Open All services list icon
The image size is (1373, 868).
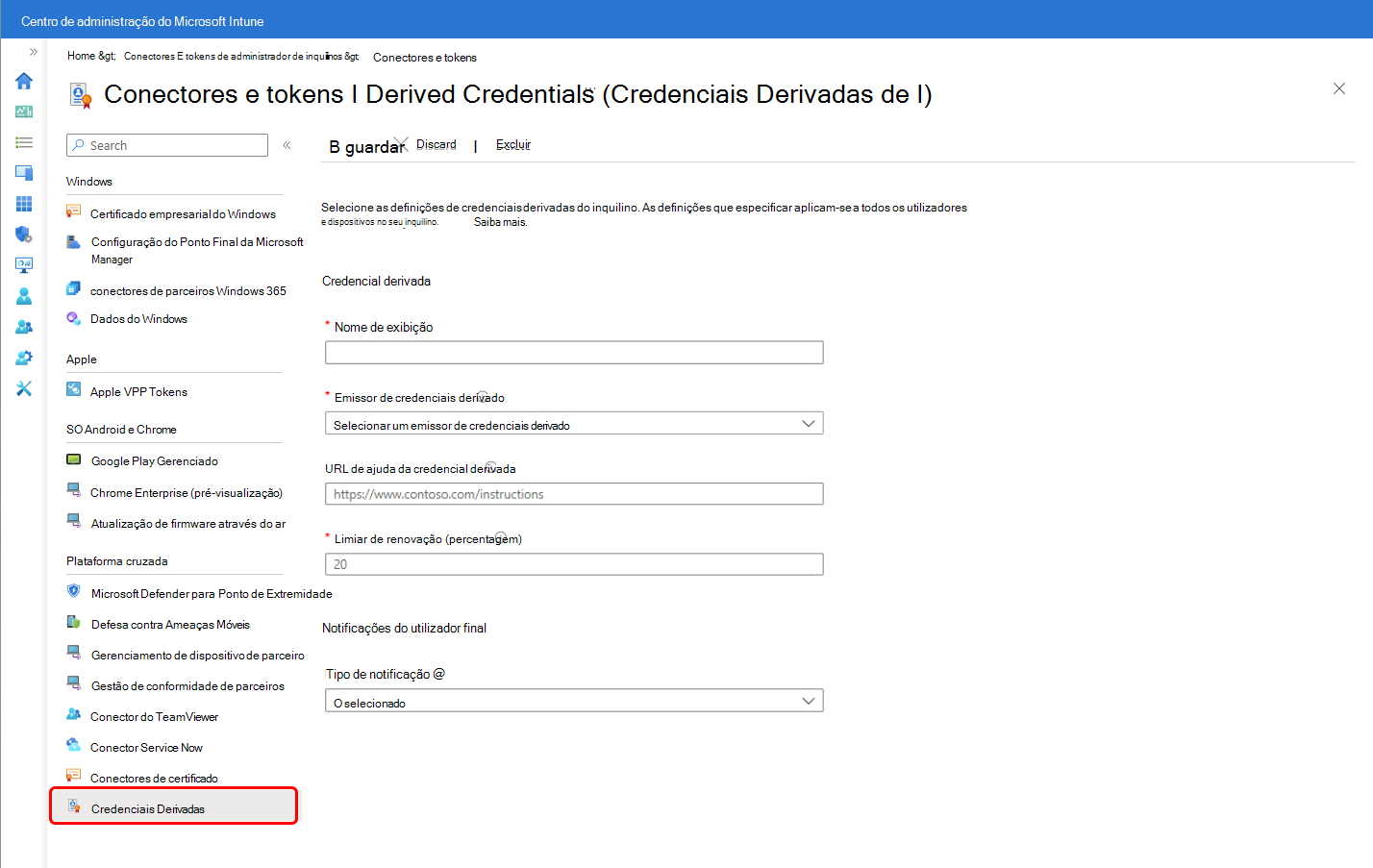click(x=24, y=142)
